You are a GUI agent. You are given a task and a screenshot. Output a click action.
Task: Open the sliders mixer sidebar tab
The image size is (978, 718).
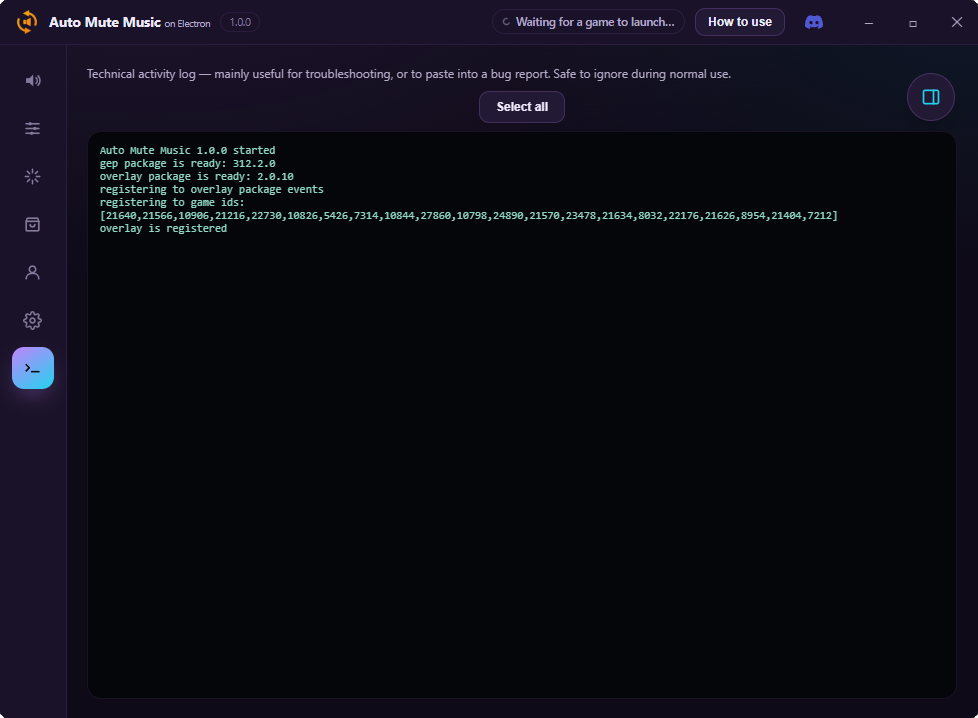coord(32,129)
